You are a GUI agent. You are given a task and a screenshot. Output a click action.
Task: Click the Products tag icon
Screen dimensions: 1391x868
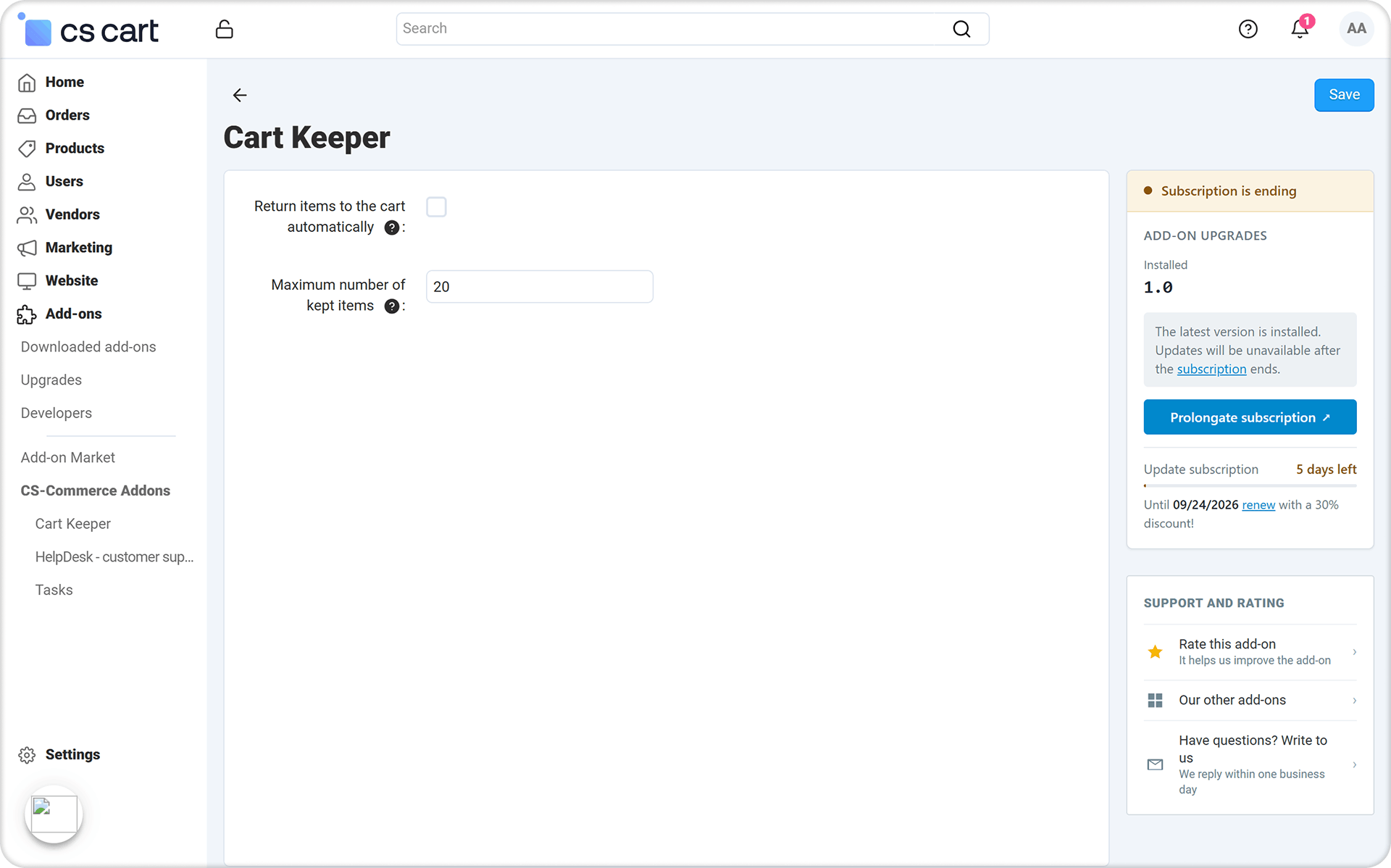tap(27, 149)
